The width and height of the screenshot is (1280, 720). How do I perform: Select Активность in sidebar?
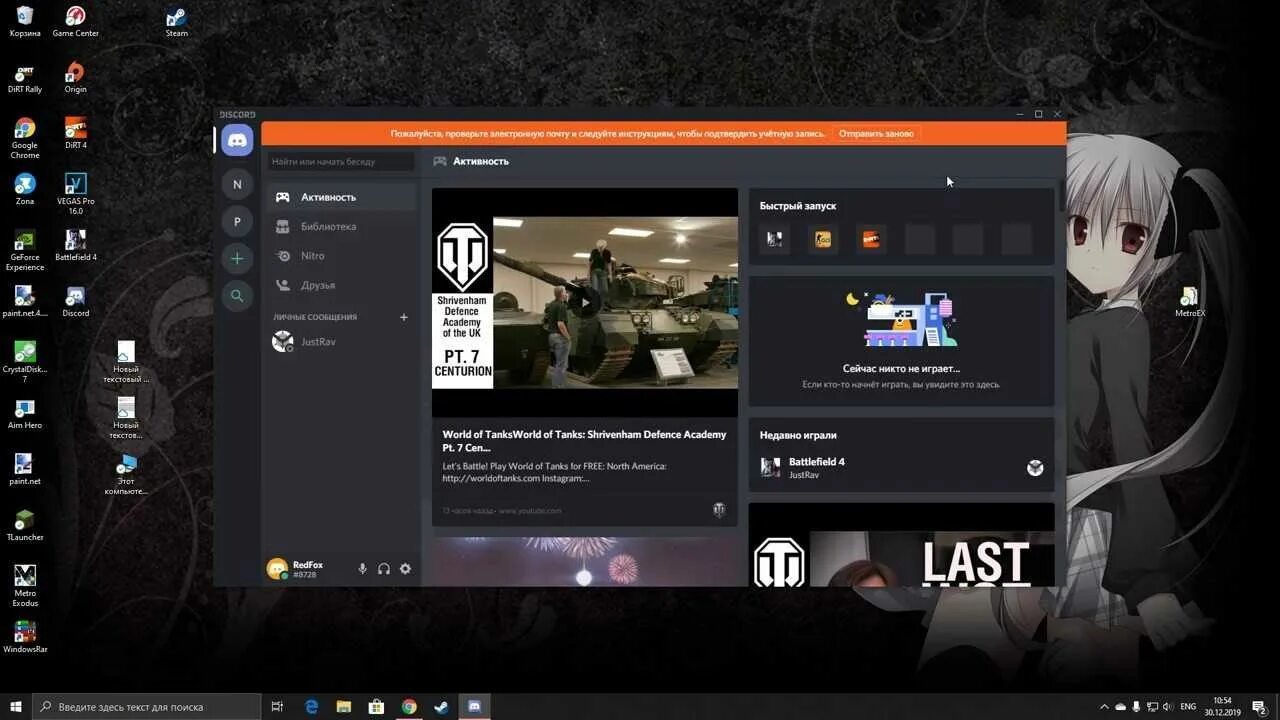(343, 197)
